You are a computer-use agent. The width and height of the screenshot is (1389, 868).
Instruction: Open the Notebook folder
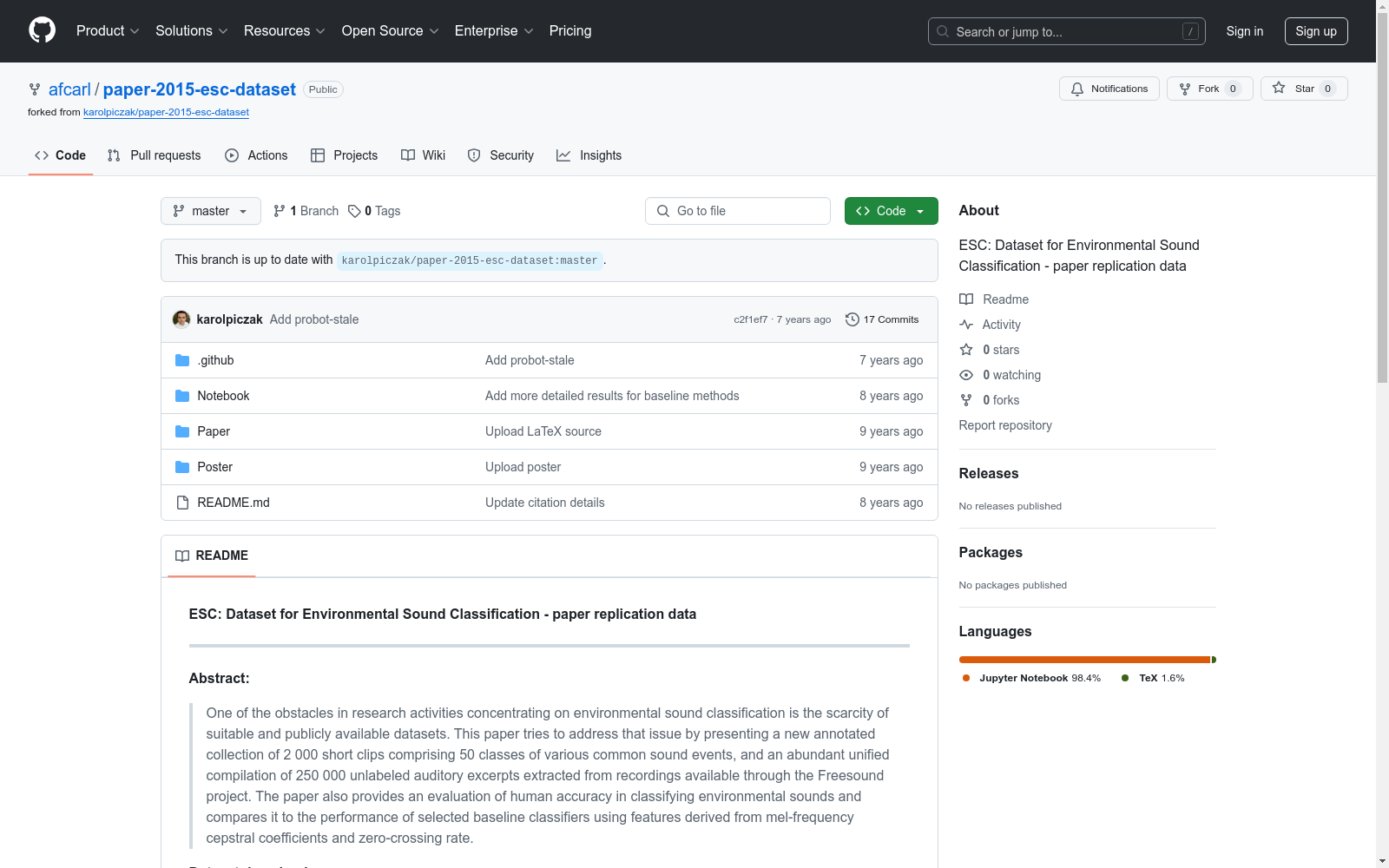[223, 396]
